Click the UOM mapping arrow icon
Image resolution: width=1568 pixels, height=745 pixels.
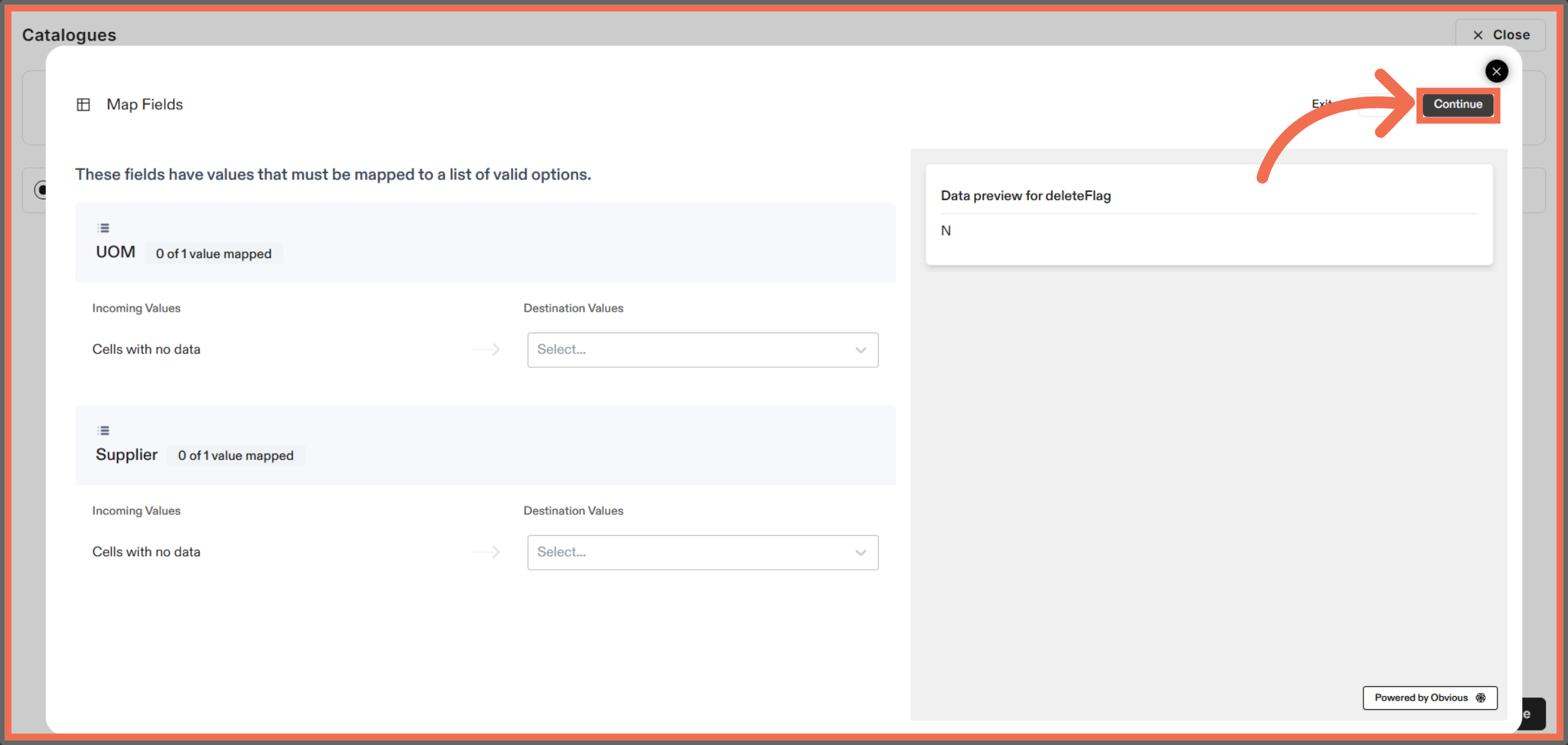(486, 350)
